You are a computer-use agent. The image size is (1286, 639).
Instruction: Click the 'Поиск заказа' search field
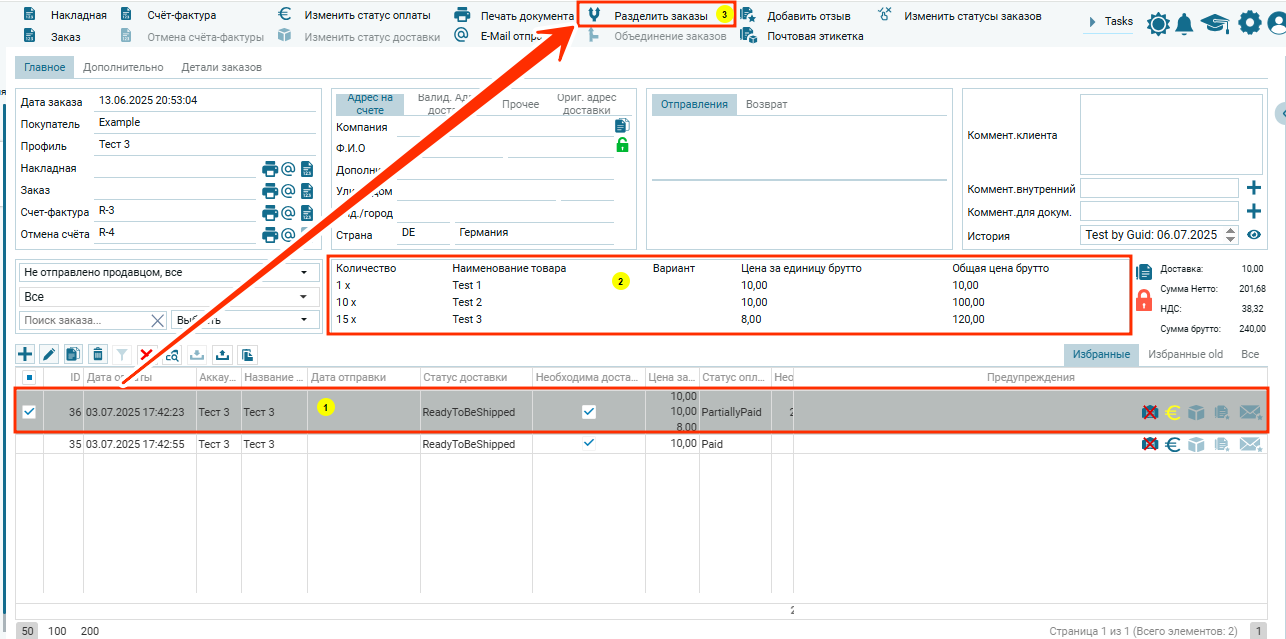point(84,320)
